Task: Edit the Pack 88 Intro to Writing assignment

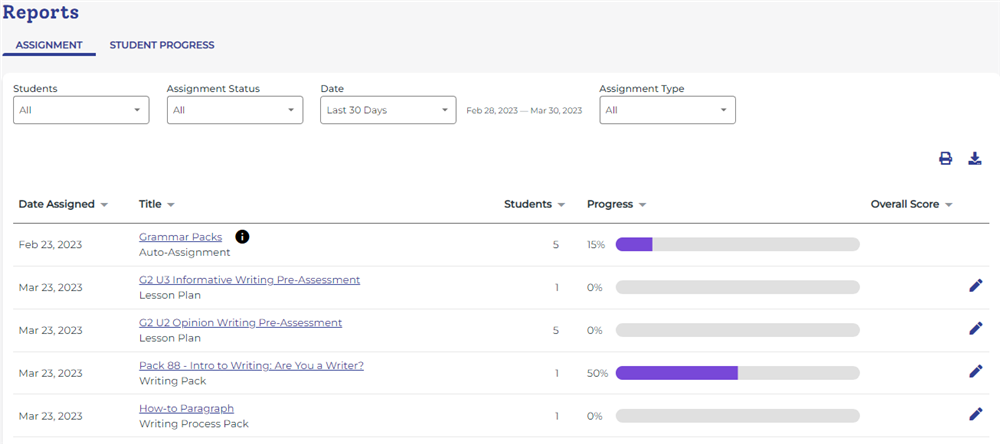Action: [x=976, y=372]
